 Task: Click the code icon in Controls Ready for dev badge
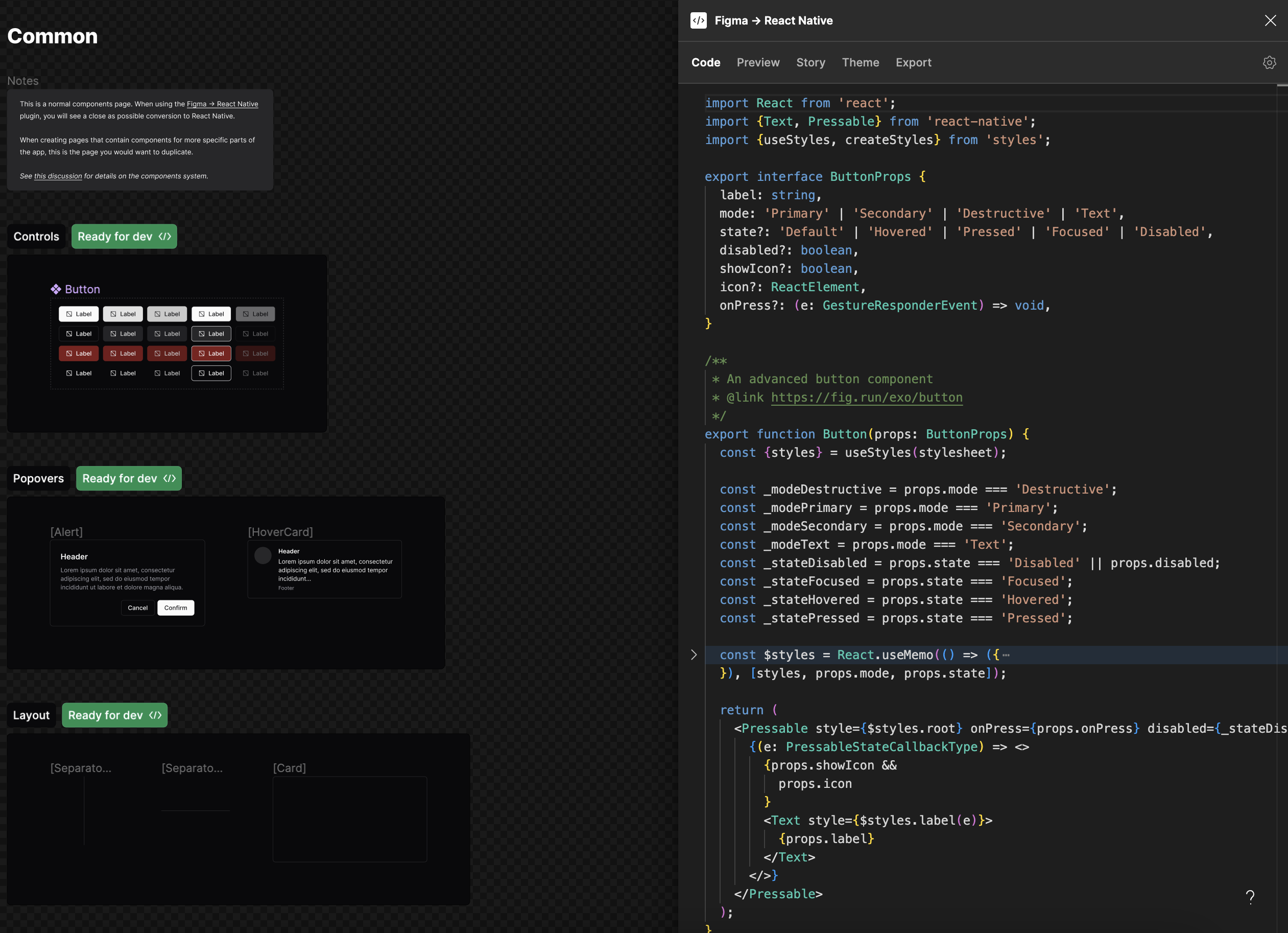(164, 237)
